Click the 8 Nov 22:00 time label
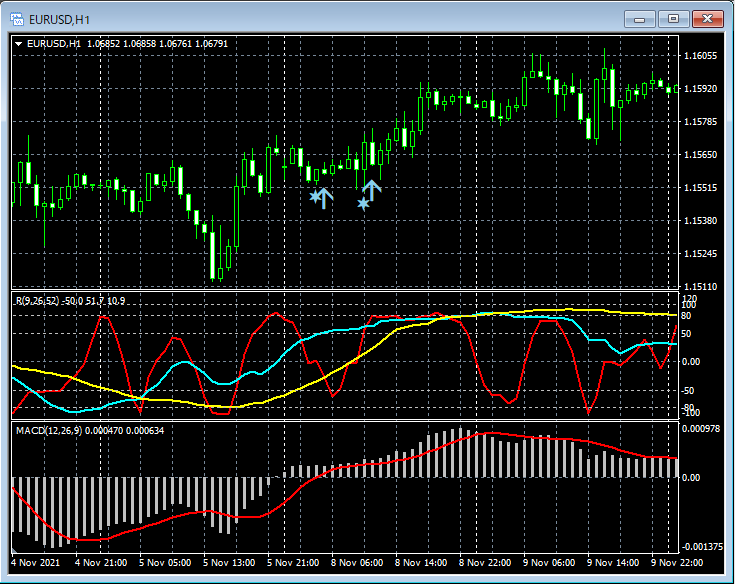The image size is (735, 584). pyautogui.click(x=485, y=562)
